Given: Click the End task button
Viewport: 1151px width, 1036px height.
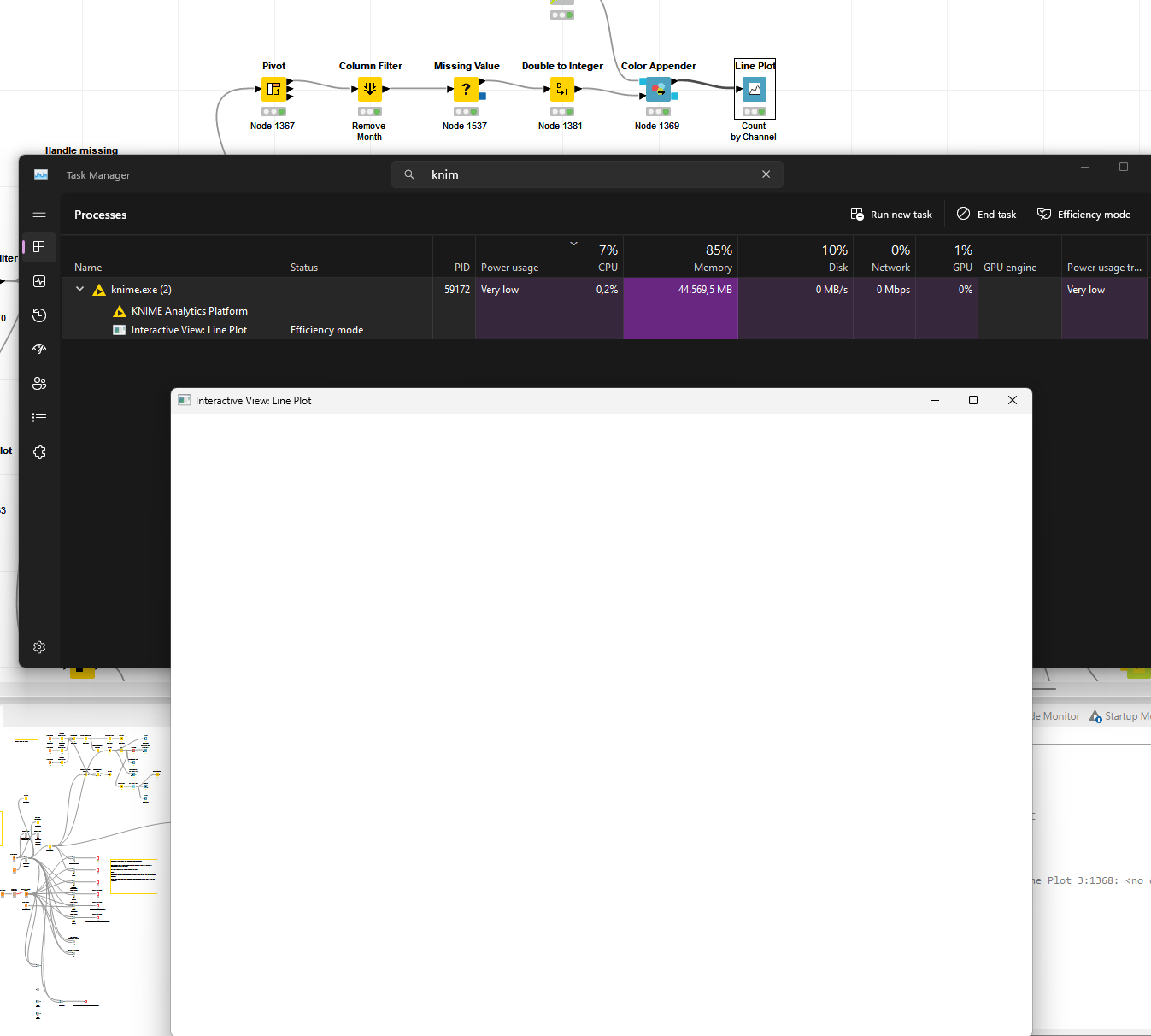Looking at the screenshot, I should point(986,214).
